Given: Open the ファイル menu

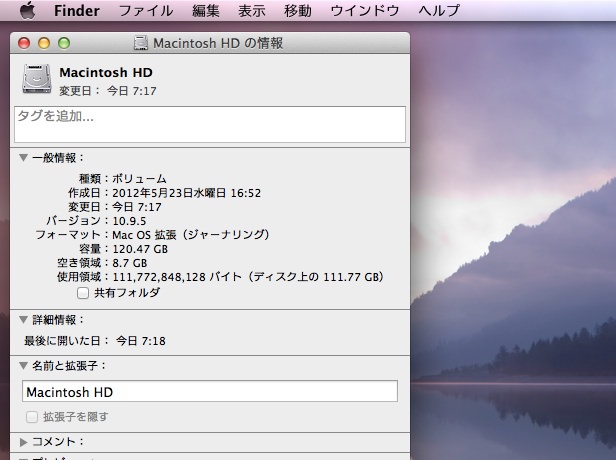Looking at the screenshot, I should (x=146, y=11).
